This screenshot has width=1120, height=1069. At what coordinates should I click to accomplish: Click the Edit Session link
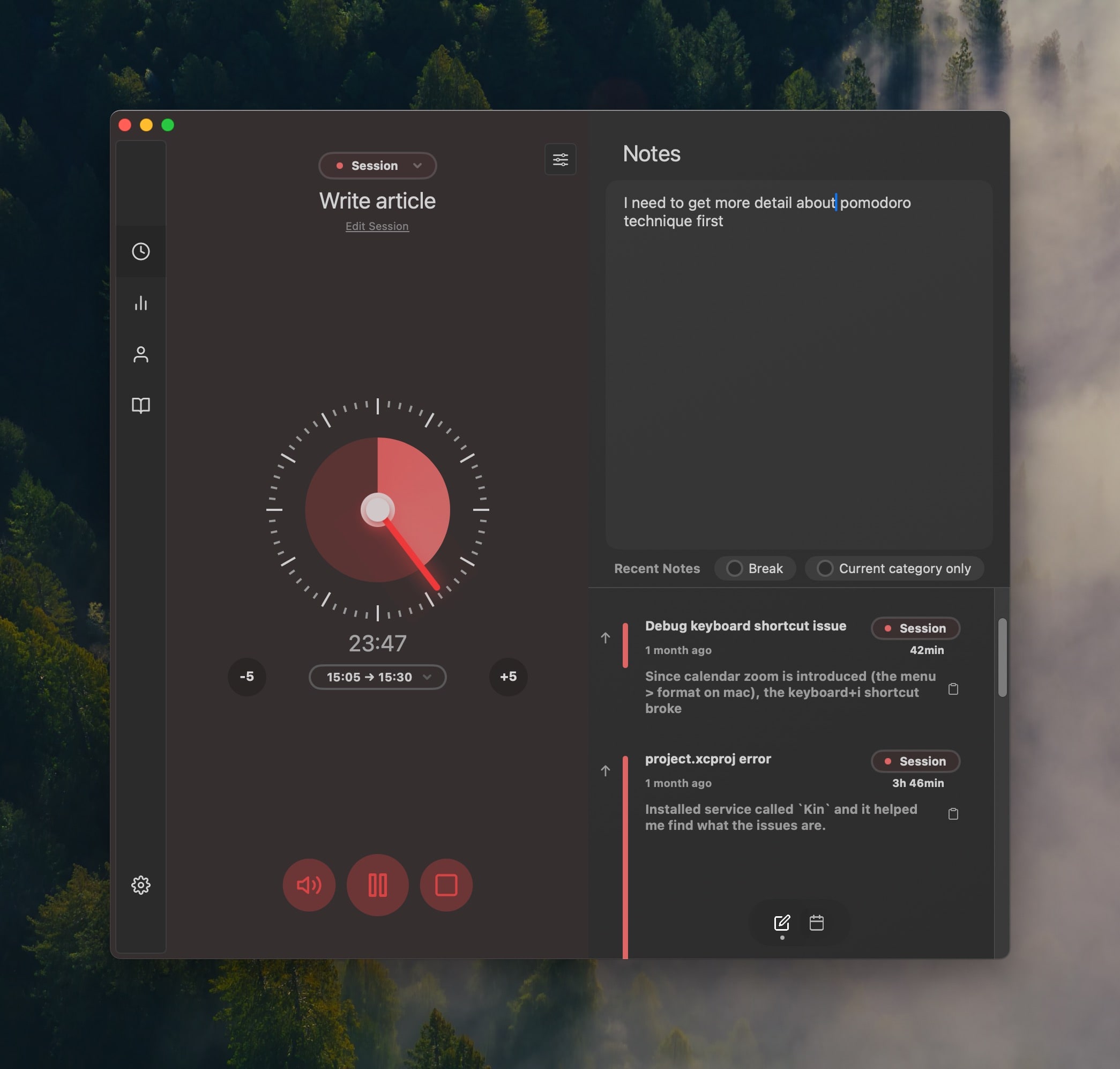[377, 226]
